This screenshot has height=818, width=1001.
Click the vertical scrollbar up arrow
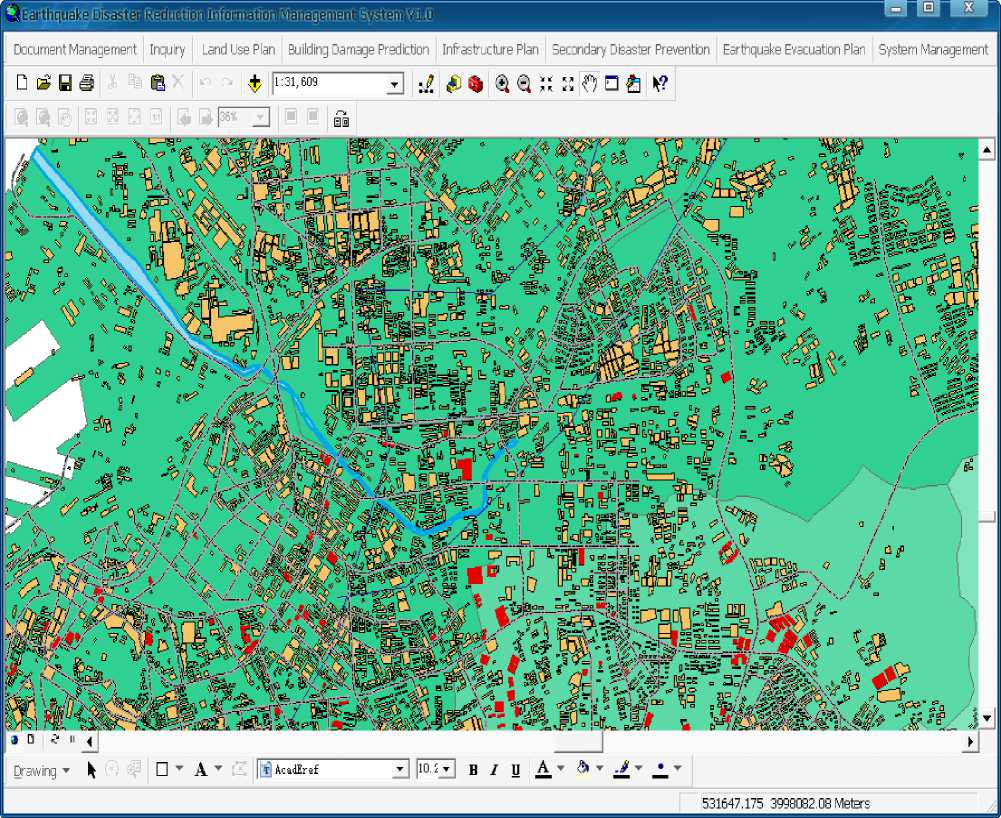(x=986, y=150)
